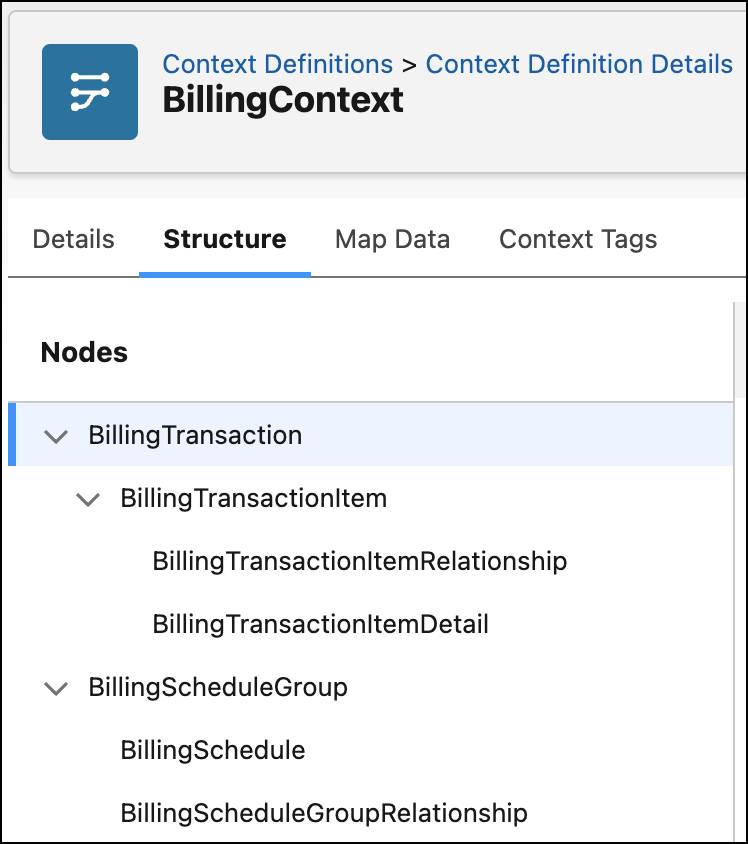Stay on the Structure tab

pyautogui.click(x=224, y=239)
